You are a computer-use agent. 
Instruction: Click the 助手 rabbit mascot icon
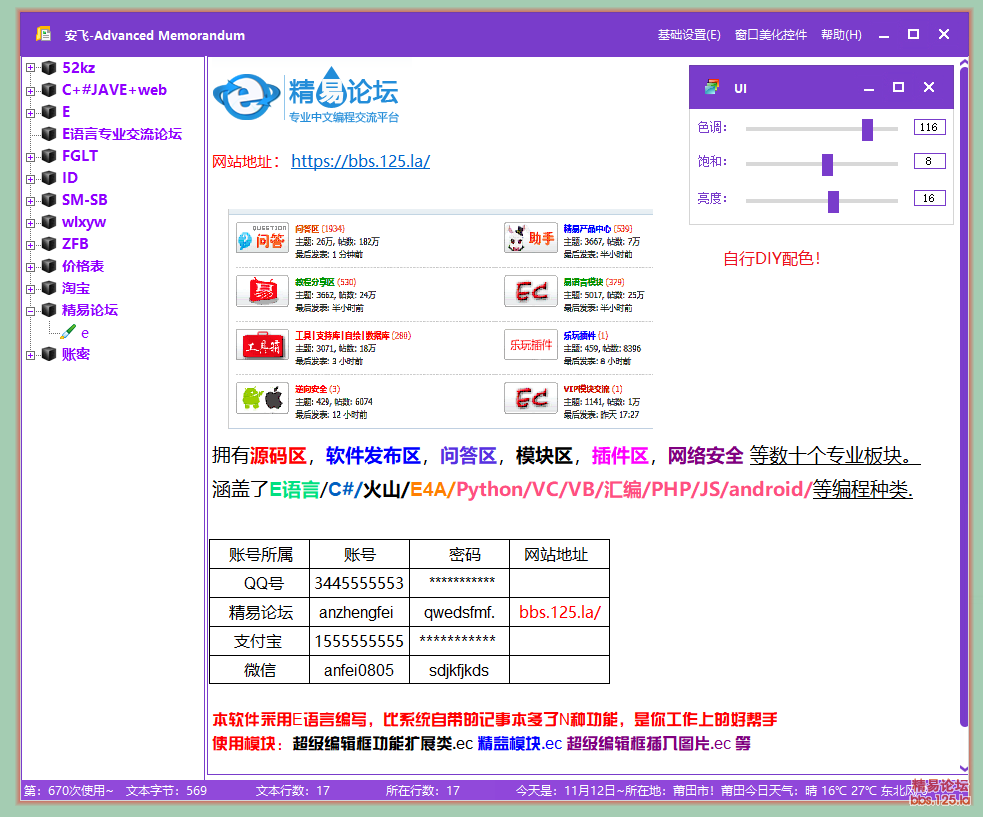tap(530, 239)
